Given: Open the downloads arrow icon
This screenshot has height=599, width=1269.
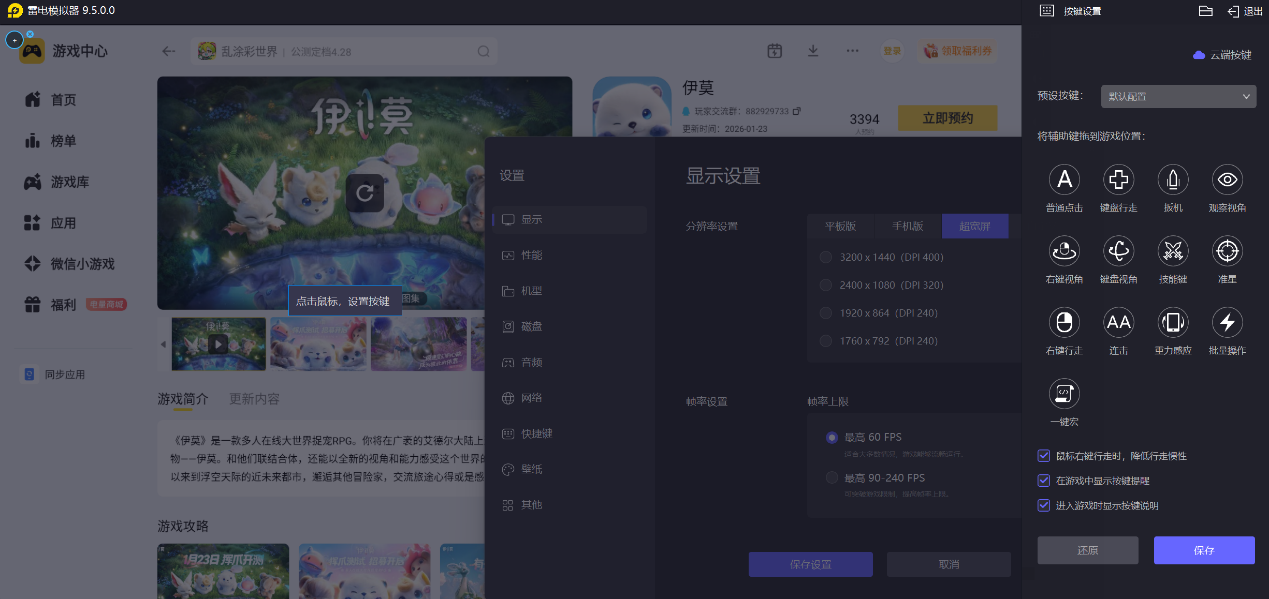Looking at the screenshot, I should pos(813,51).
